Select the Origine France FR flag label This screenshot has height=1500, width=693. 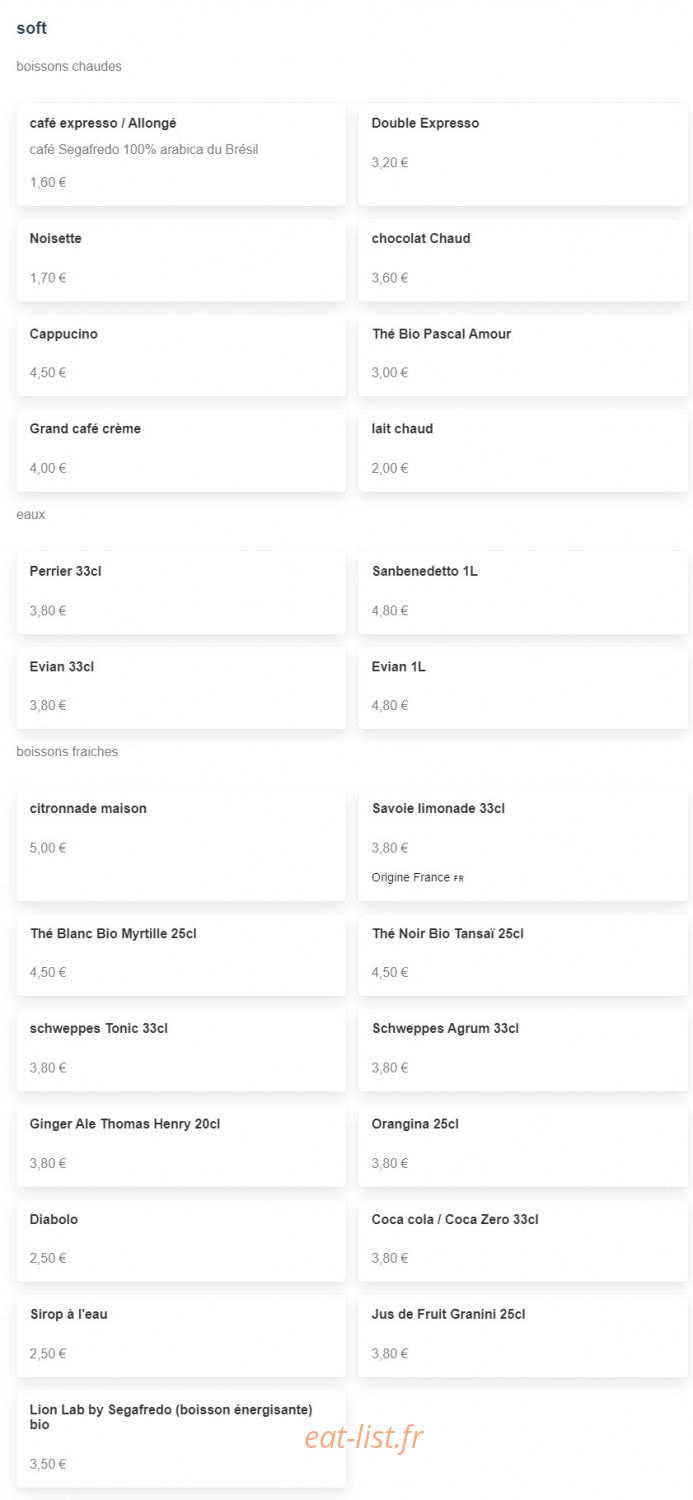point(418,878)
